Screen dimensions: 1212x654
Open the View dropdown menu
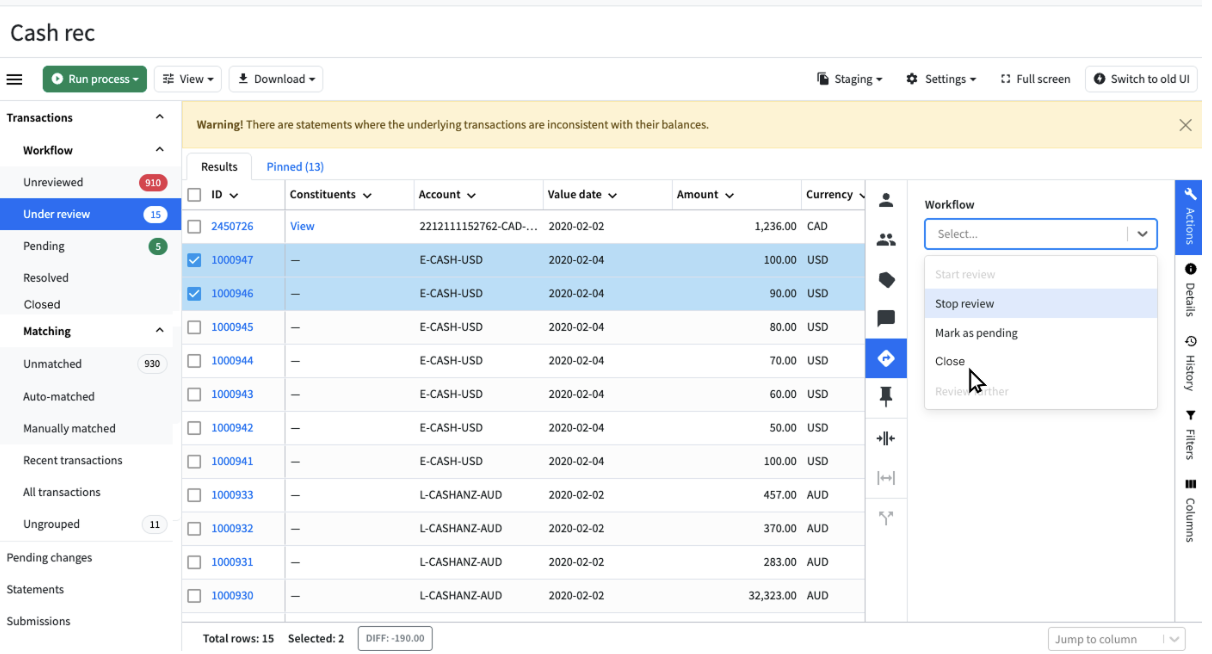click(188, 79)
